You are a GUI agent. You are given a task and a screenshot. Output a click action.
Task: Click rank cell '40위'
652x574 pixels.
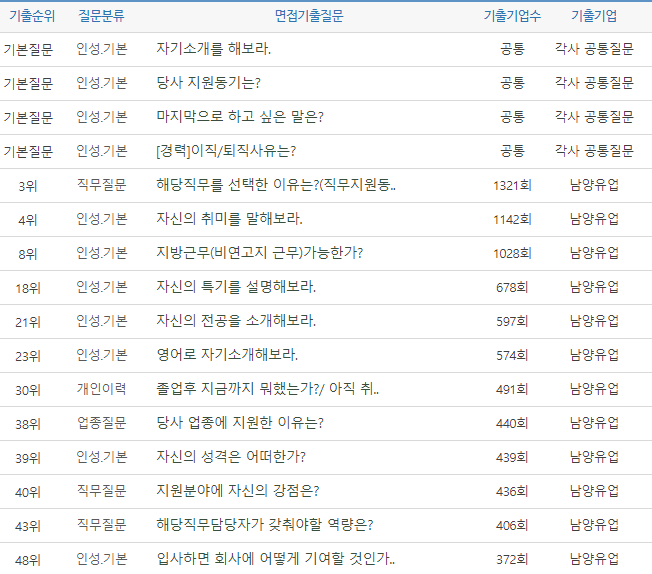pyautogui.click(x=28, y=493)
